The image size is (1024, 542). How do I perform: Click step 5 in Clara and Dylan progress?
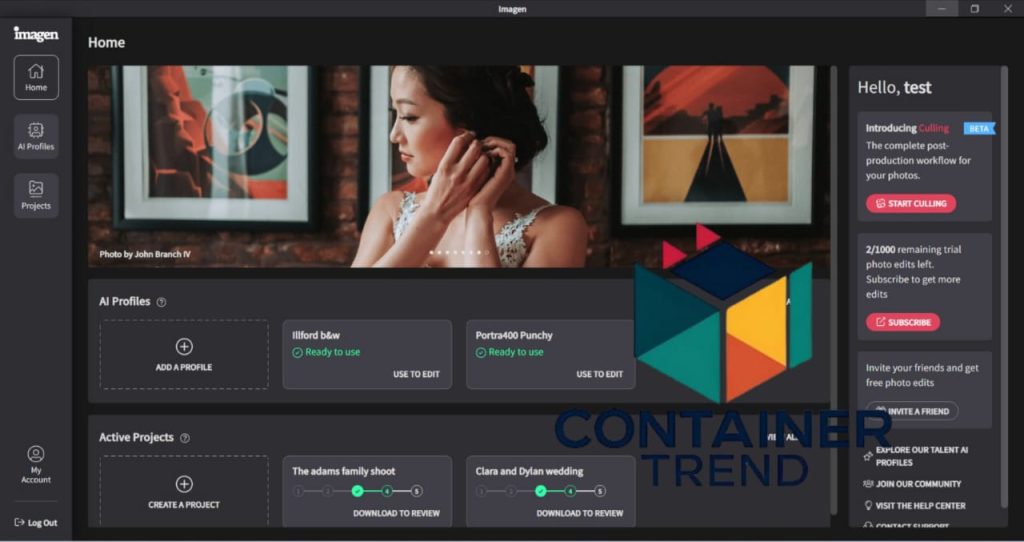tap(600, 491)
